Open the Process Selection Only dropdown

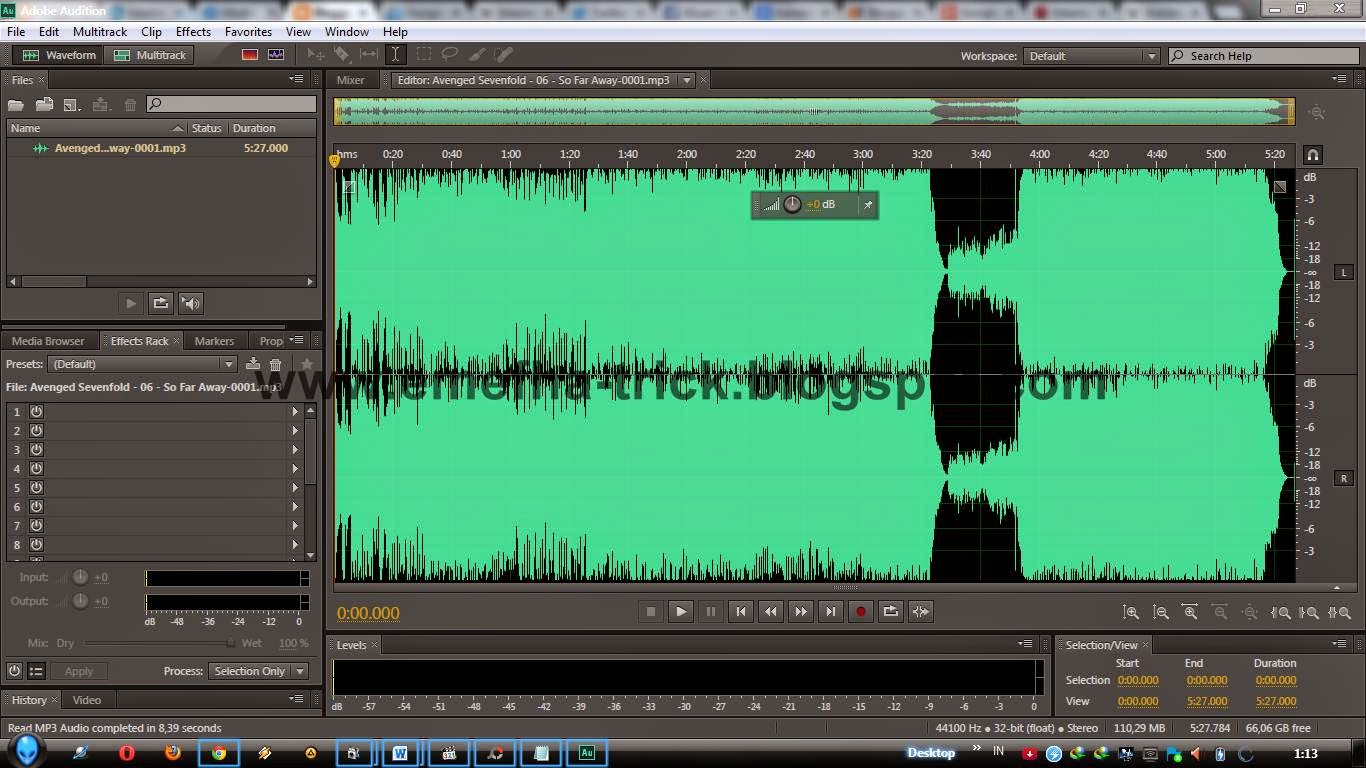(x=258, y=671)
